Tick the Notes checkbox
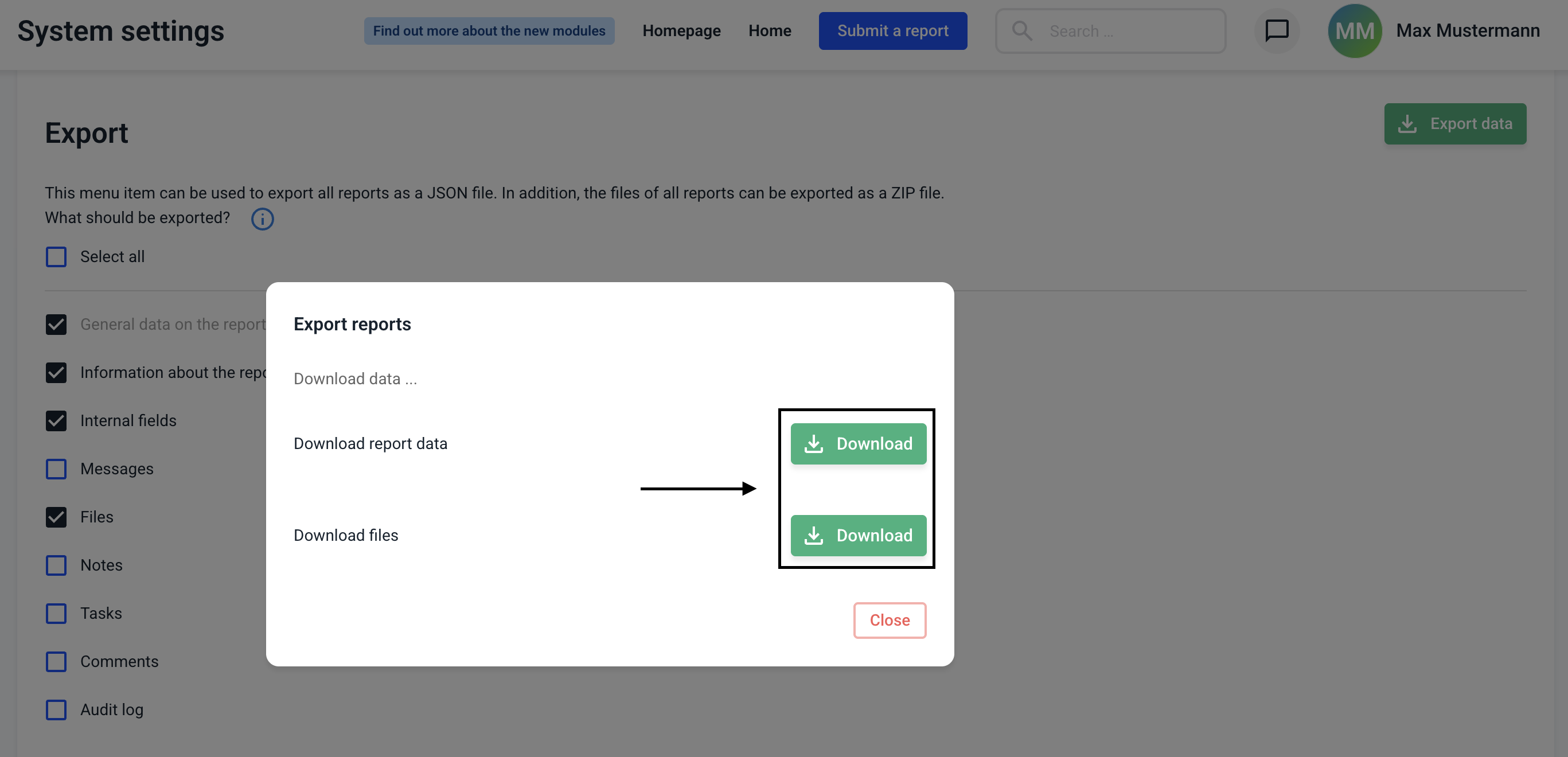 (56, 565)
